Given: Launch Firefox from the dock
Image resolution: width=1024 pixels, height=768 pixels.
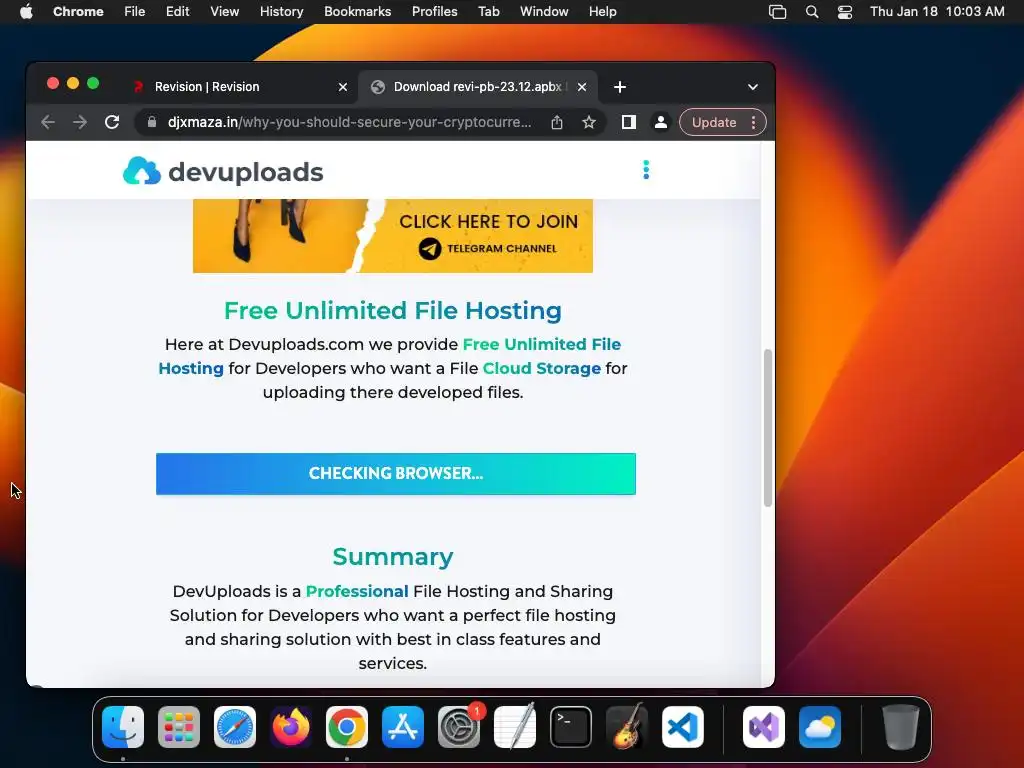Looking at the screenshot, I should coord(291,727).
